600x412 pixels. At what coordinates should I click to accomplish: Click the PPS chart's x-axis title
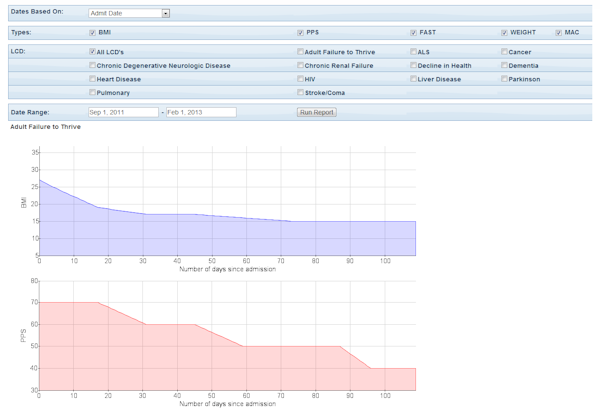[x=228, y=404]
